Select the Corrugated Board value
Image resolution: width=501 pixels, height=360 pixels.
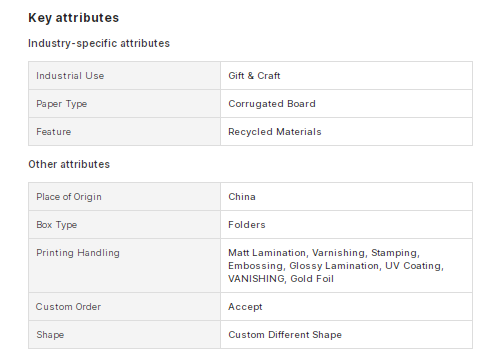[272, 104]
